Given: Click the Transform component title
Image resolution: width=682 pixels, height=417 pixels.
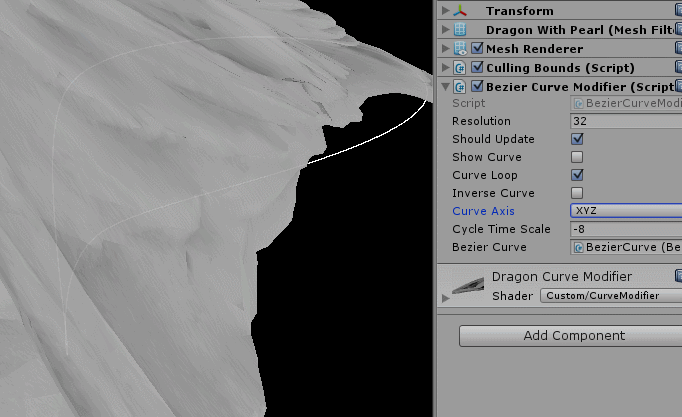Looking at the screenshot, I should click(x=520, y=11).
